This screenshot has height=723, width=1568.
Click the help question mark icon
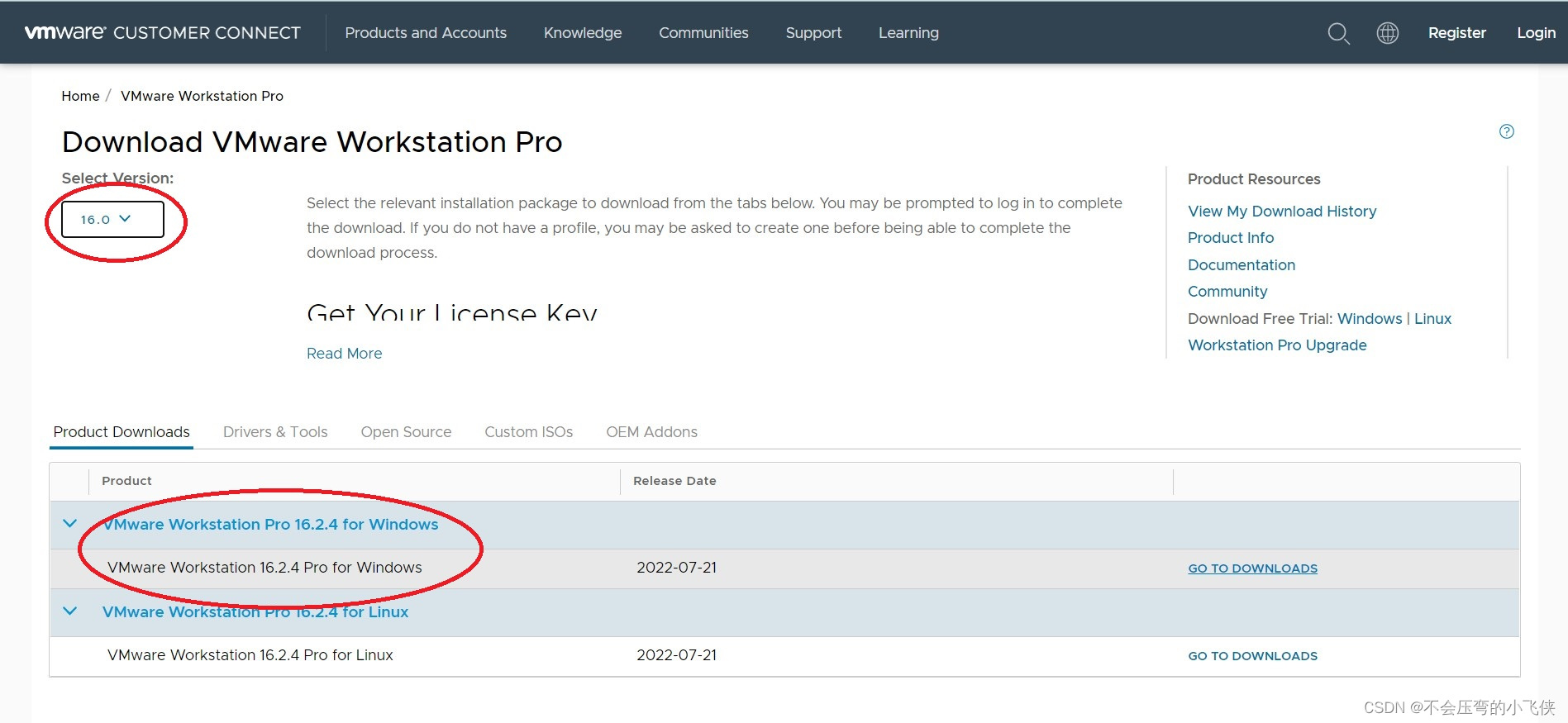[1507, 131]
